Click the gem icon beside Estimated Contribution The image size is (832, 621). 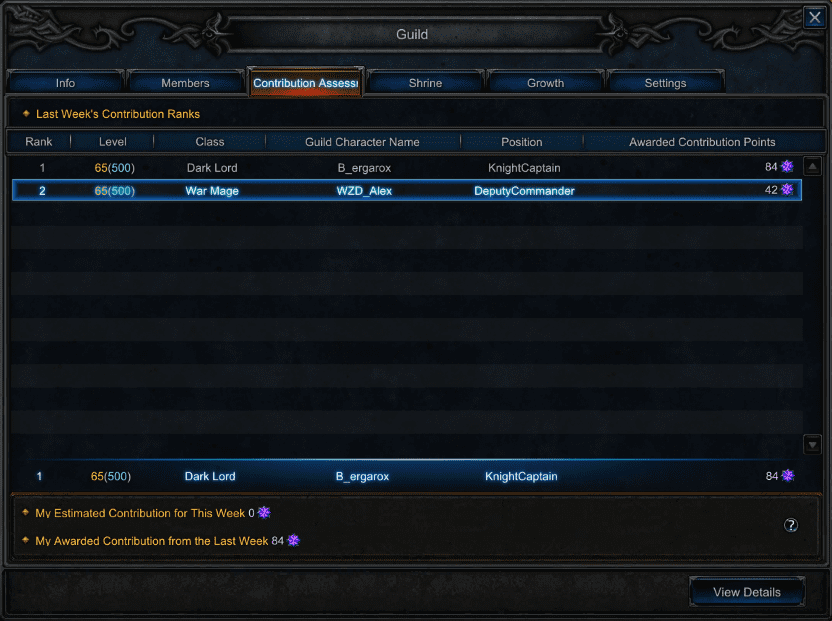264,512
